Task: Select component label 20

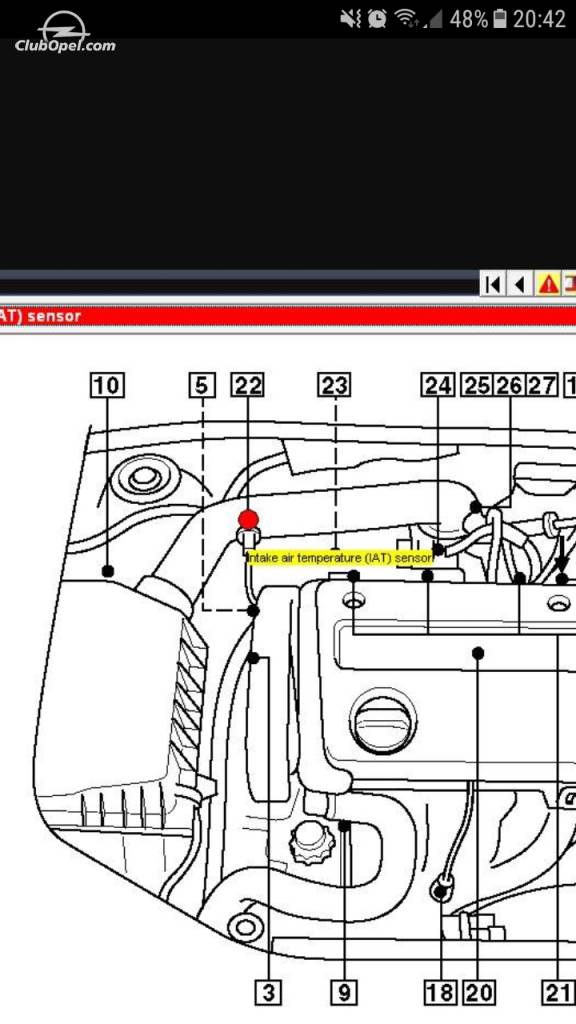Action: [x=479, y=993]
